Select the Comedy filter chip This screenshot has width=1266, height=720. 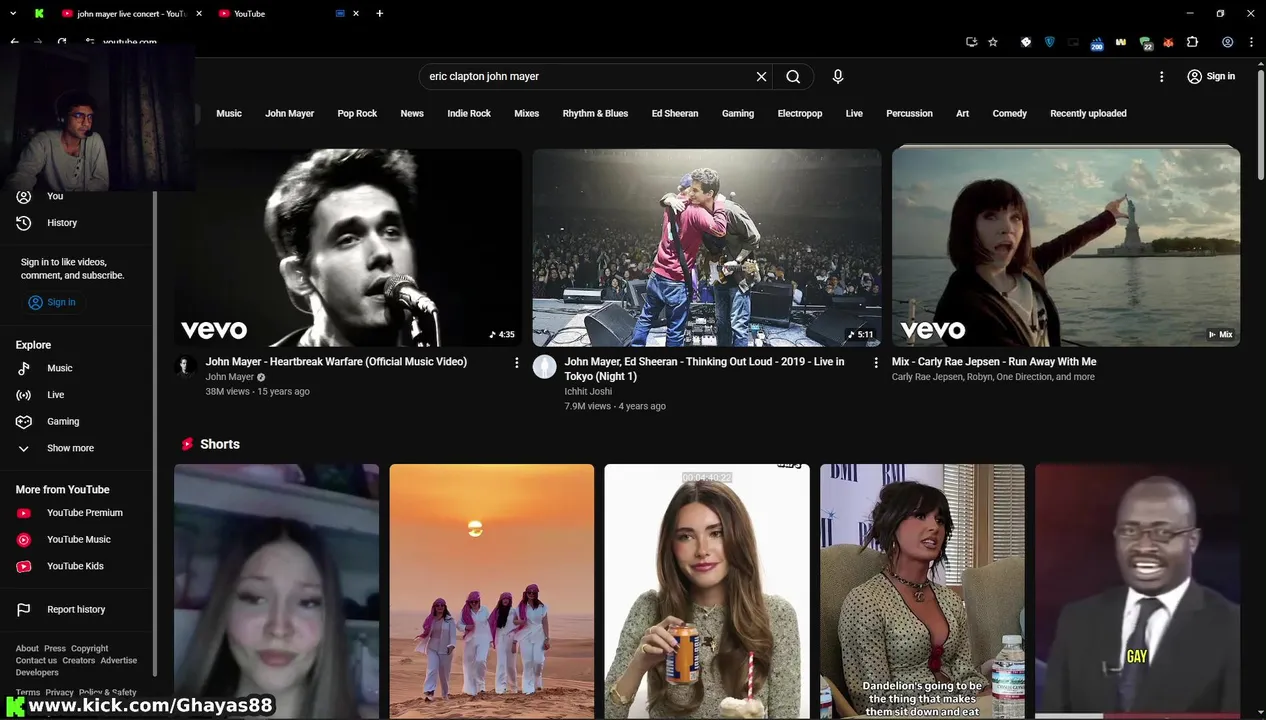1010,114
